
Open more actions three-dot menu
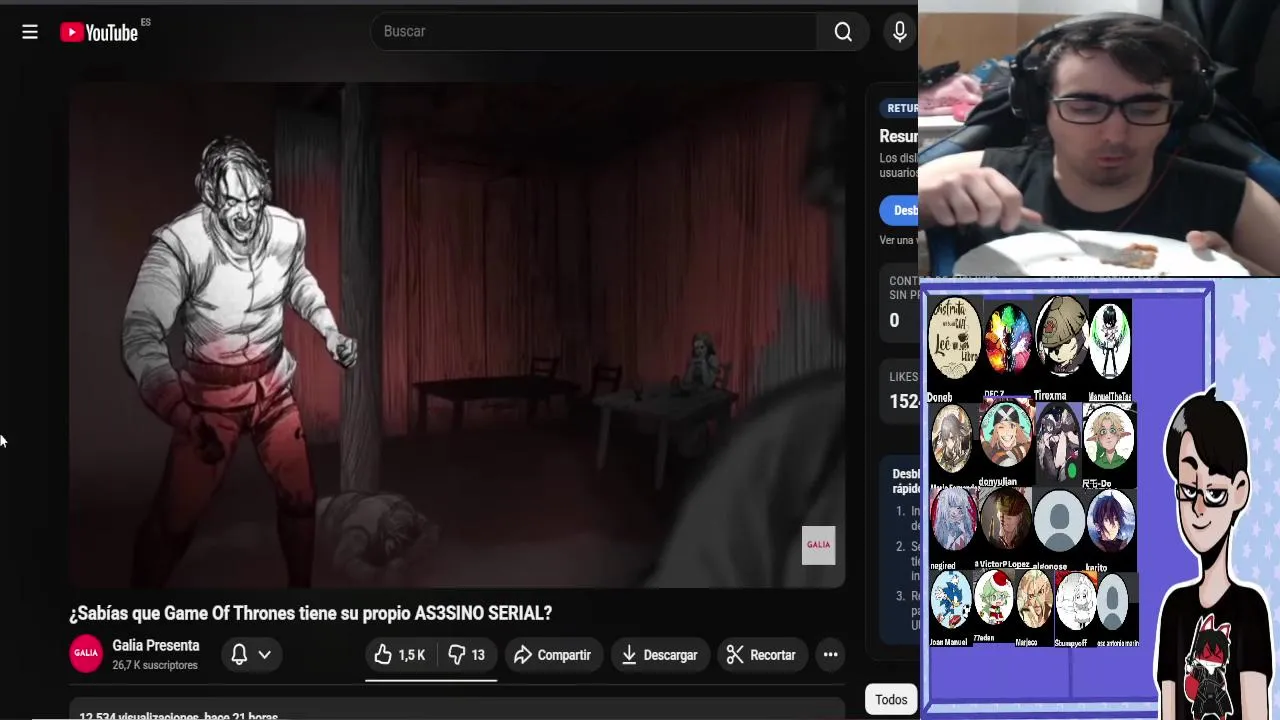[x=830, y=655]
